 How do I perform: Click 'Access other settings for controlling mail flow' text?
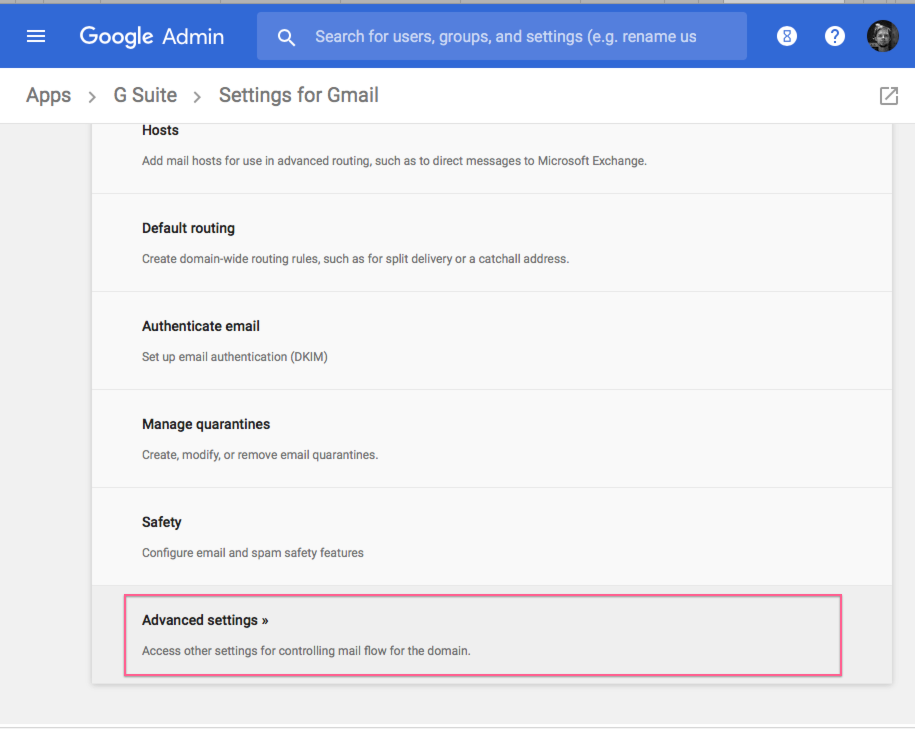306,651
